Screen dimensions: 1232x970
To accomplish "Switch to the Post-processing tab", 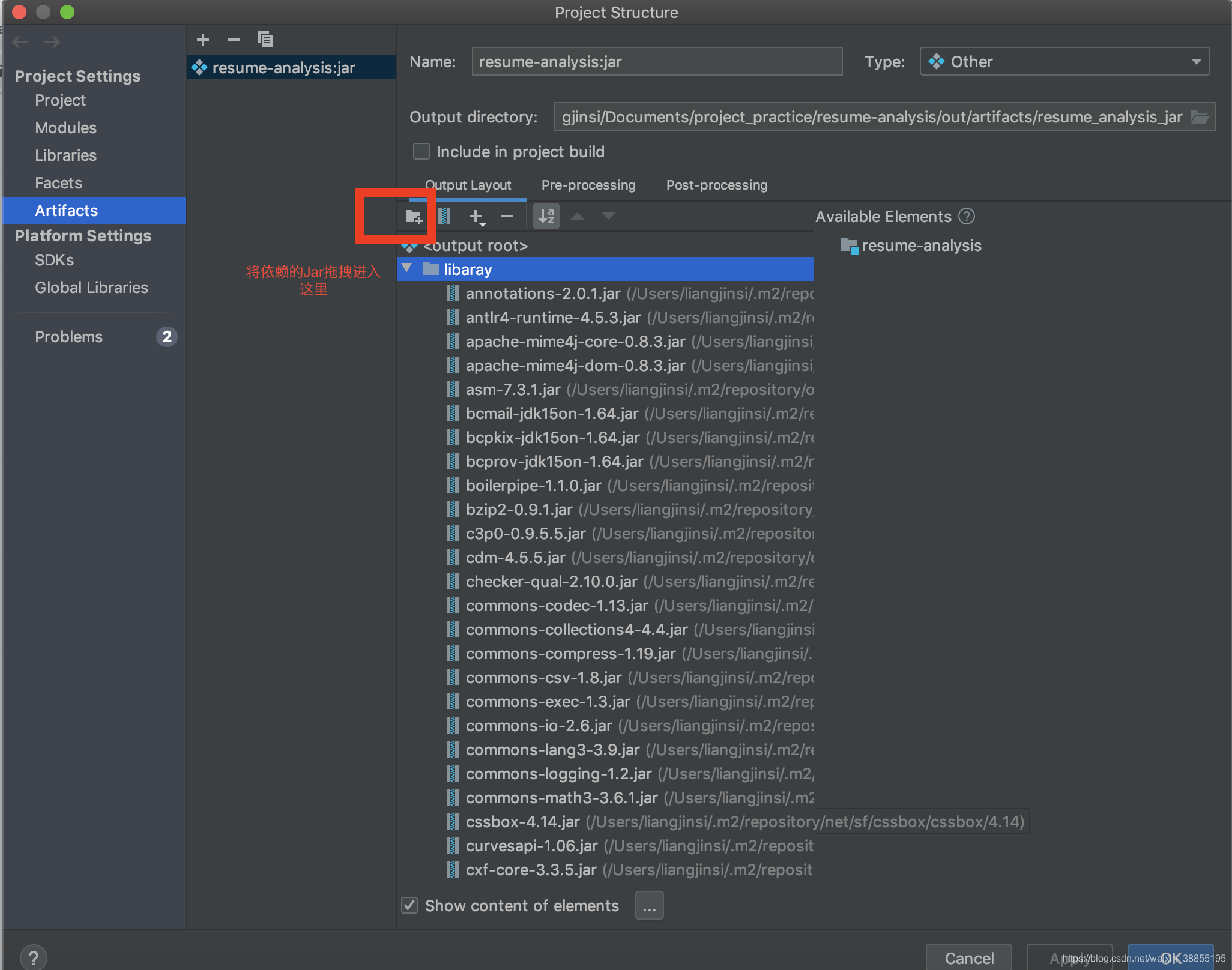I will 716,185.
